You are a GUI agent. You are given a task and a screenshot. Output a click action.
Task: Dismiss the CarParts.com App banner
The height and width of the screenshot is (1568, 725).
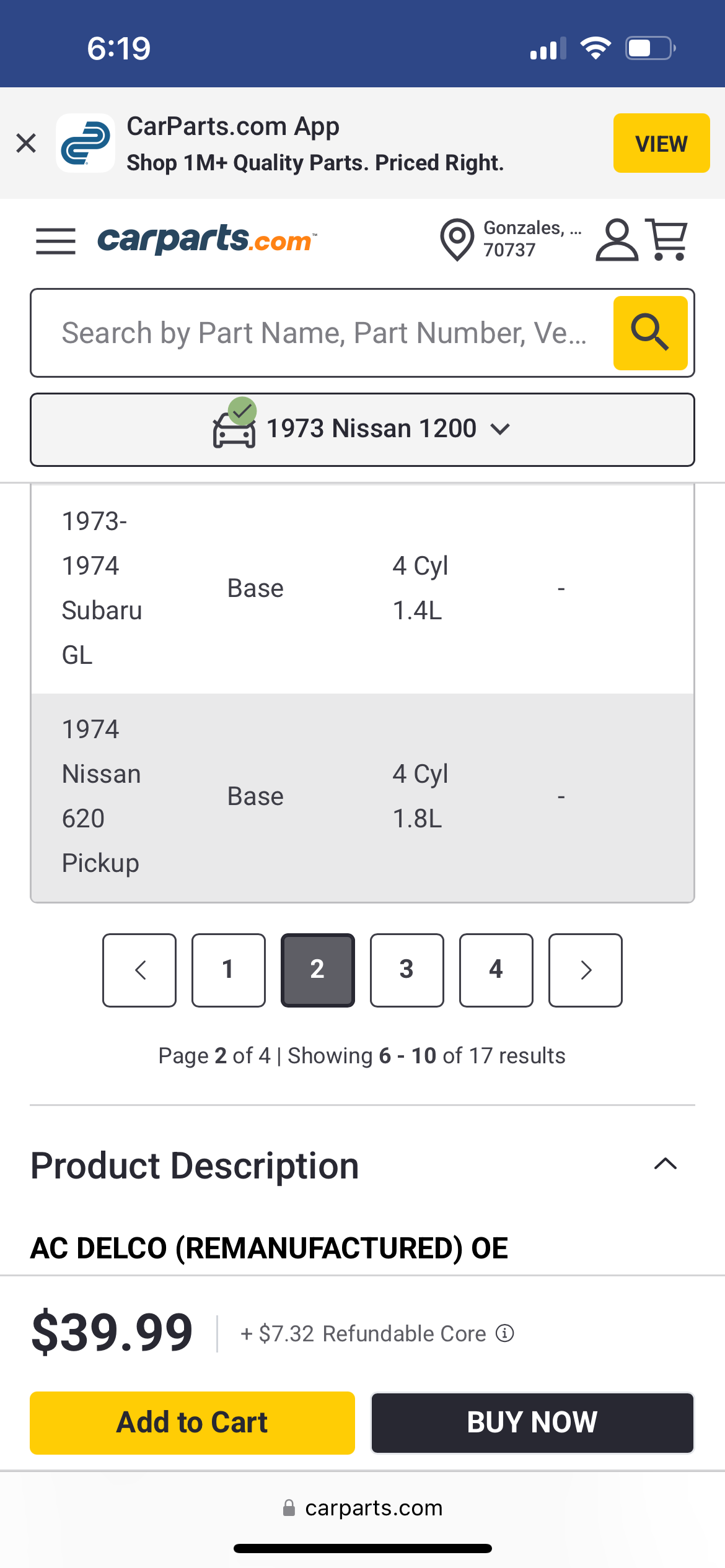(26, 143)
